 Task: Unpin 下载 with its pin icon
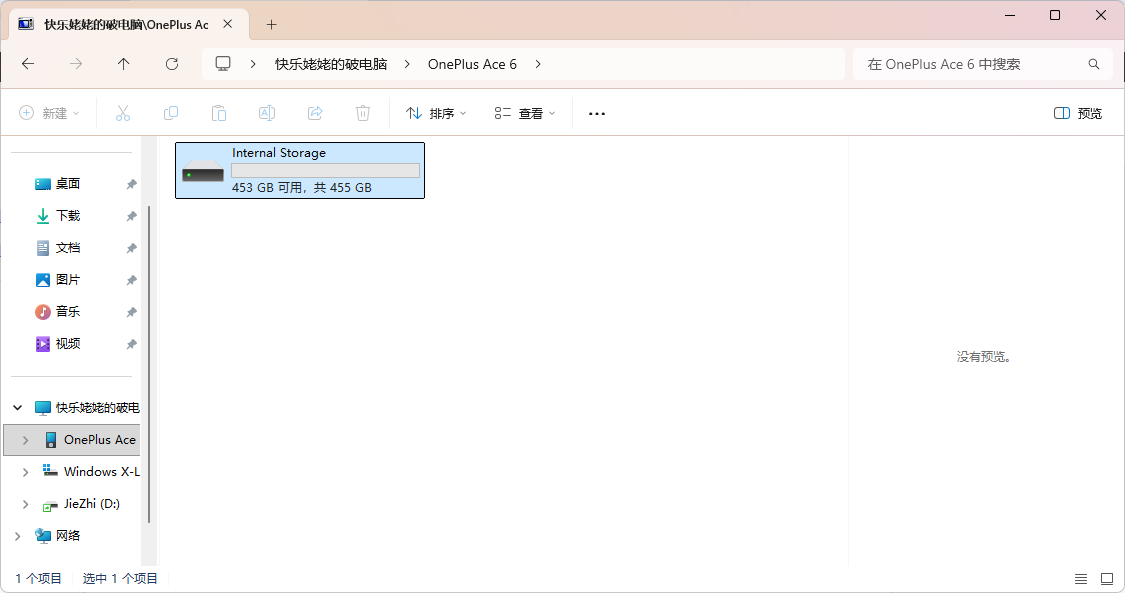click(x=131, y=216)
